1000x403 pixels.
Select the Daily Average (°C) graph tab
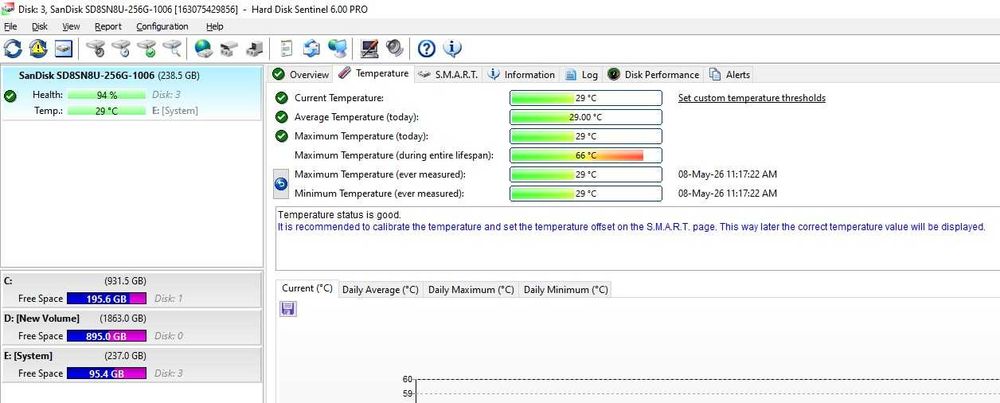pyautogui.click(x=380, y=289)
